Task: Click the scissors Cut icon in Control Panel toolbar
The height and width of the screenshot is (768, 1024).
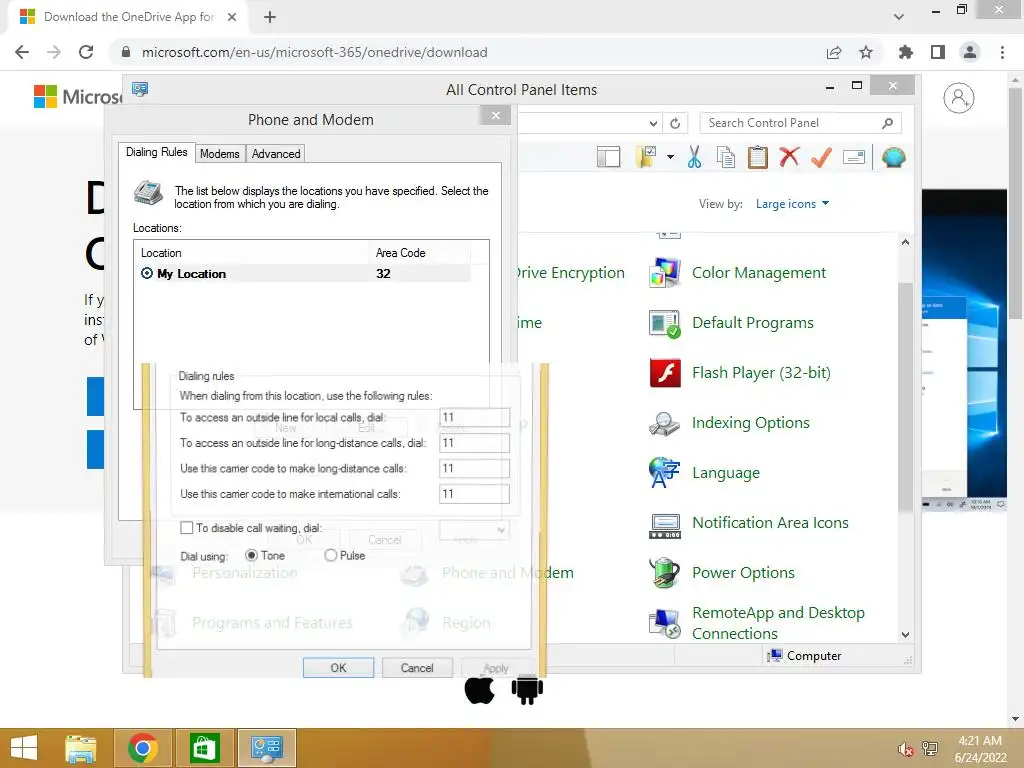Action: click(694, 157)
